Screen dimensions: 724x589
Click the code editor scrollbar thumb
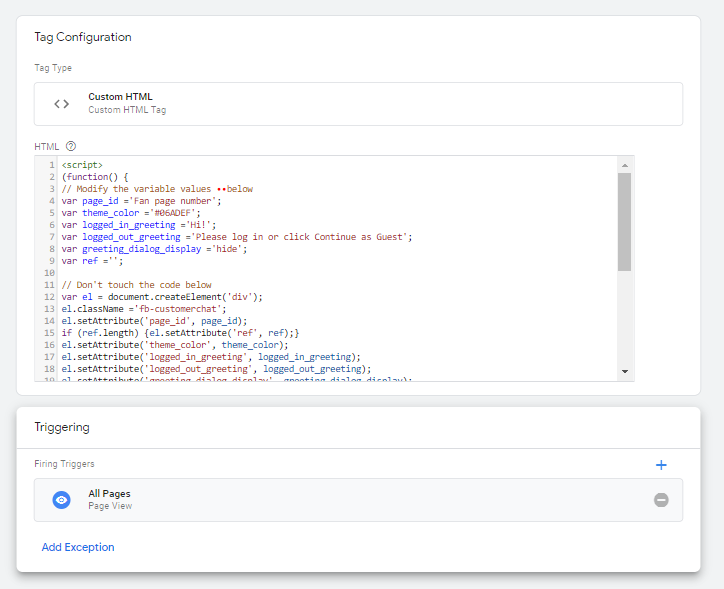624,220
